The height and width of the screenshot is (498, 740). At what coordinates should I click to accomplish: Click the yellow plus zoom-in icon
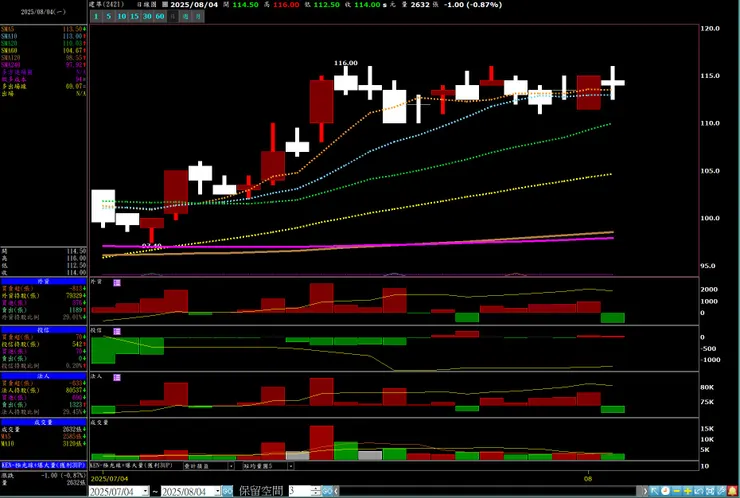click(x=688, y=491)
